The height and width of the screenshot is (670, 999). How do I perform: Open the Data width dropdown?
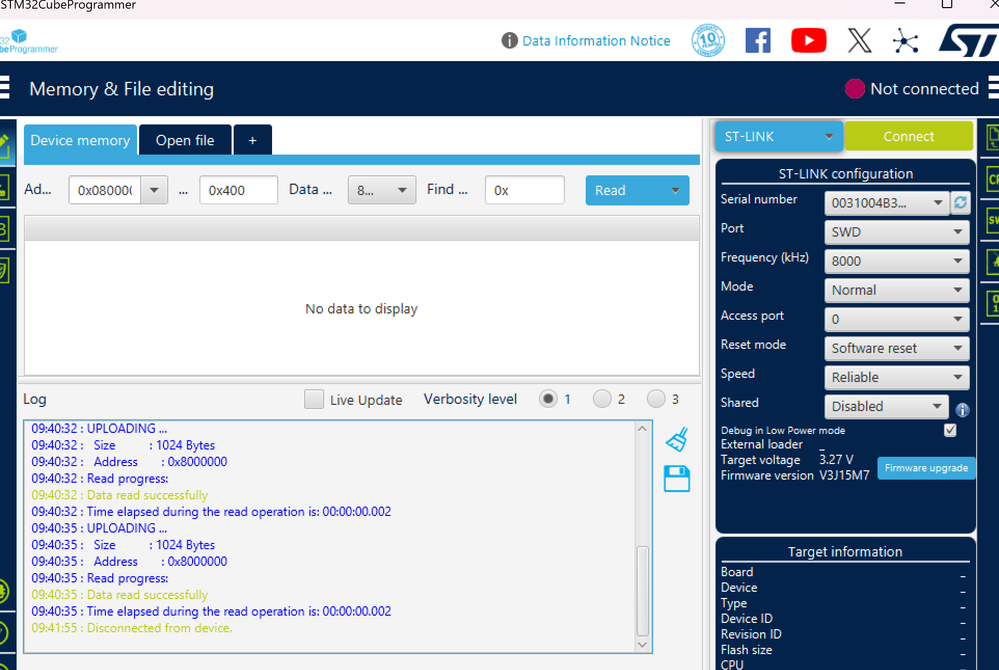(x=382, y=190)
